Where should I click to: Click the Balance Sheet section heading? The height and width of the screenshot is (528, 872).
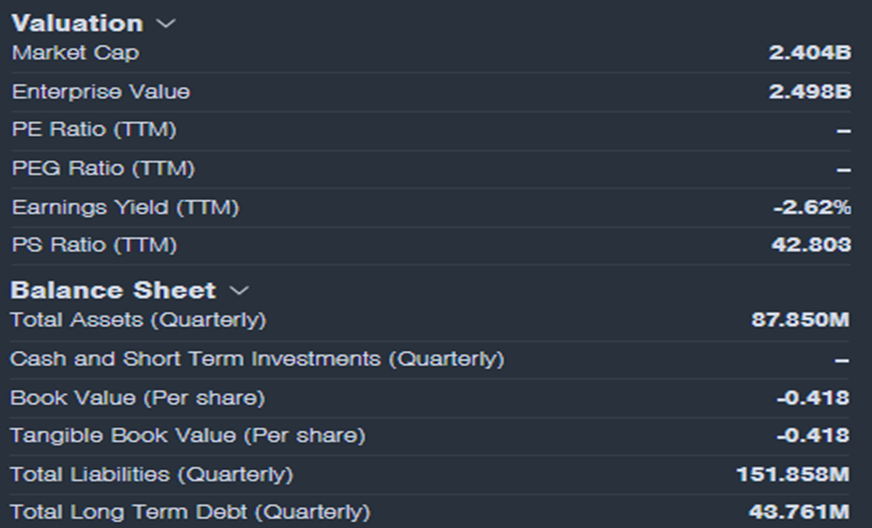(x=113, y=290)
